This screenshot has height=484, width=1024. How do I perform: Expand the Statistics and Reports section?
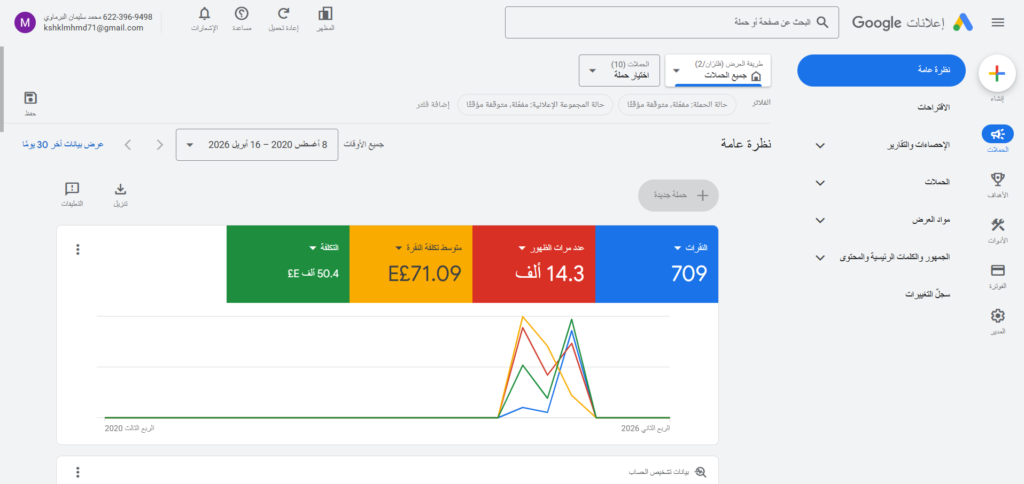tap(820, 145)
